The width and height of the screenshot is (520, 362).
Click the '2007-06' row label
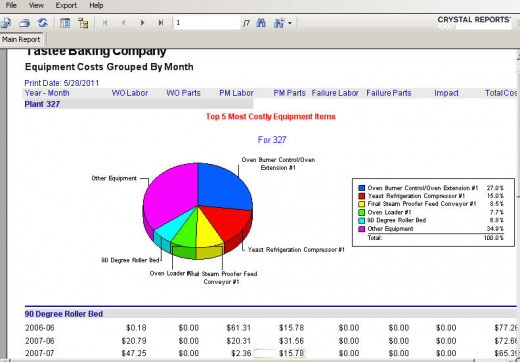click(40, 341)
